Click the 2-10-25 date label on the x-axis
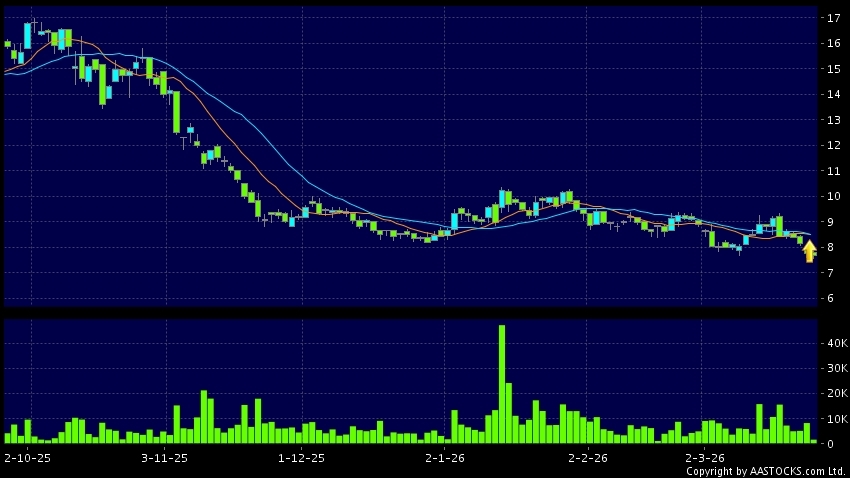This screenshot has width=850, height=478. click(27, 458)
